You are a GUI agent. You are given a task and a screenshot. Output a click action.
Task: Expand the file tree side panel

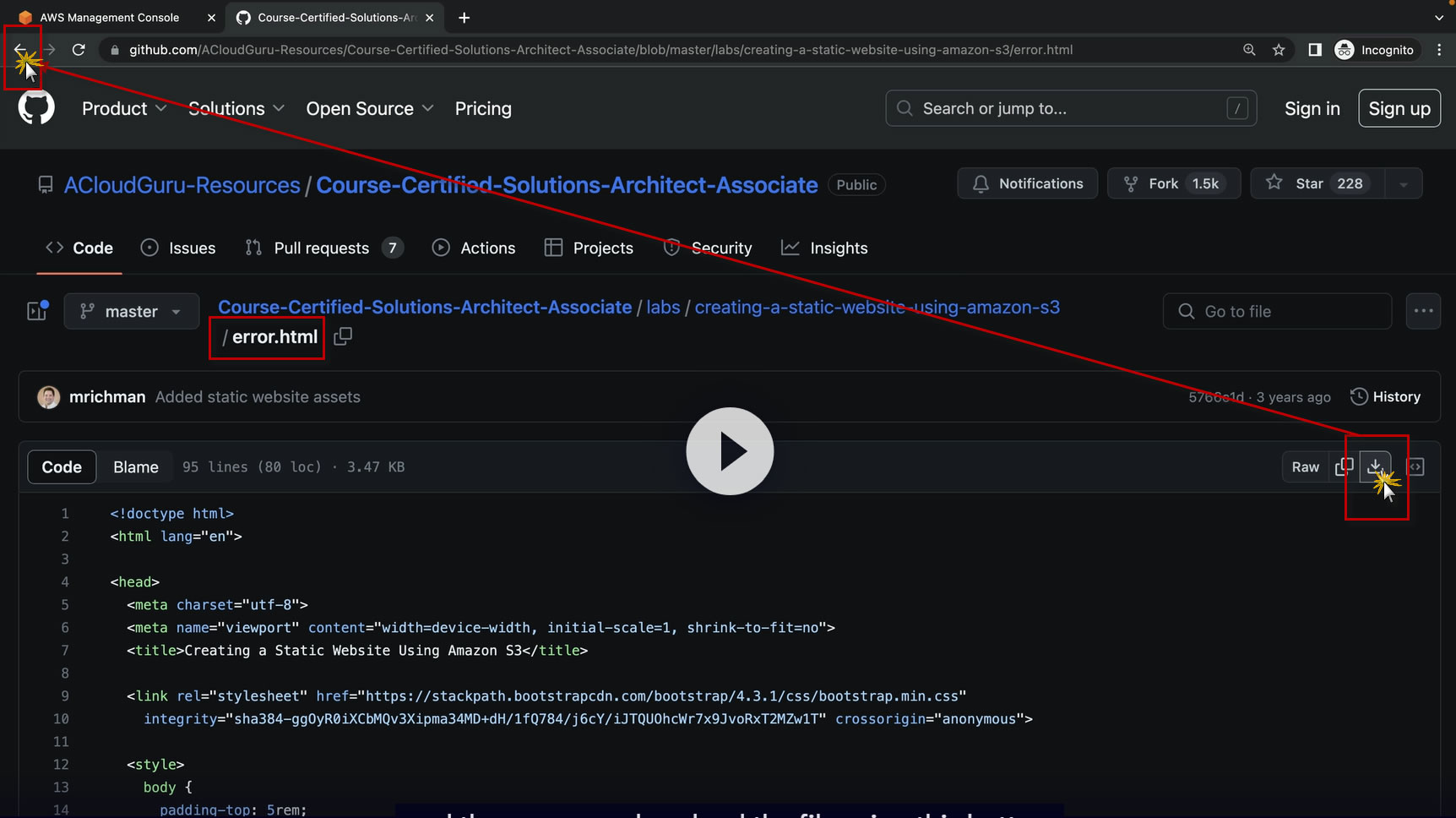point(37,311)
